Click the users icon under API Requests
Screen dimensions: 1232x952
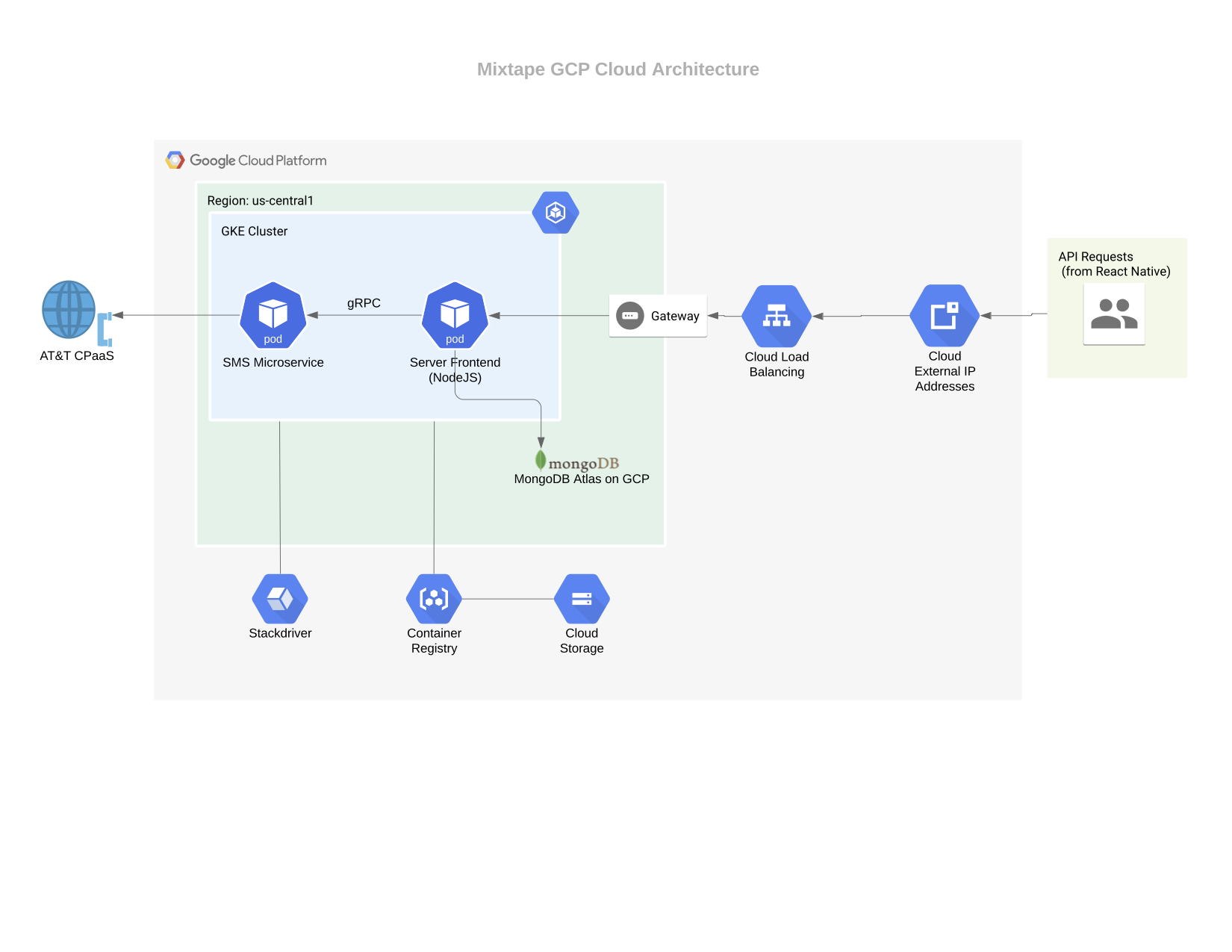pyautogui.click(x=1114, y=314)
